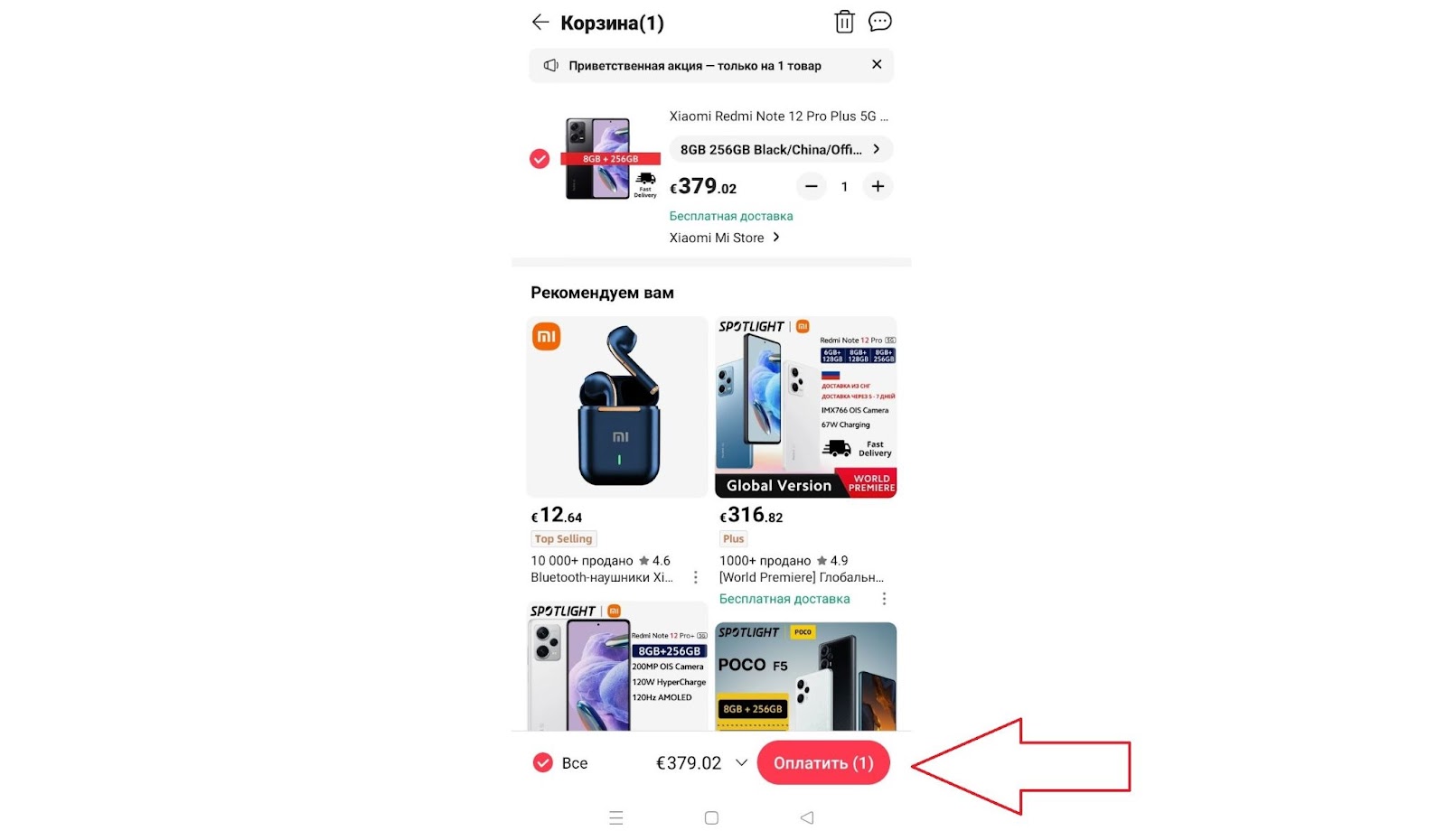Open the Mi Bluetooth earbuds product image

pos(617,407)
